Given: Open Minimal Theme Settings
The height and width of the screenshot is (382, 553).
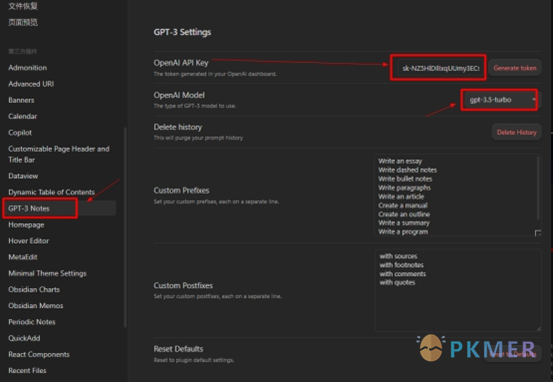Looking at the screenshot, I should coord(47,273).
